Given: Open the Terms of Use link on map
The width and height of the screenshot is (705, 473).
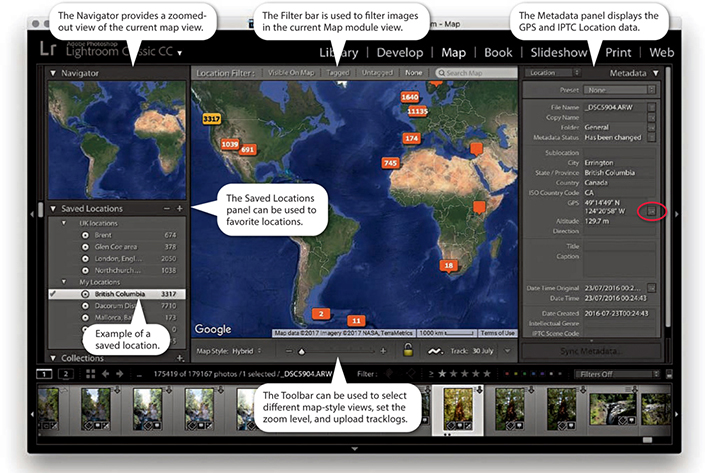Looking at the screenshot, I should [x=497, y=333].
